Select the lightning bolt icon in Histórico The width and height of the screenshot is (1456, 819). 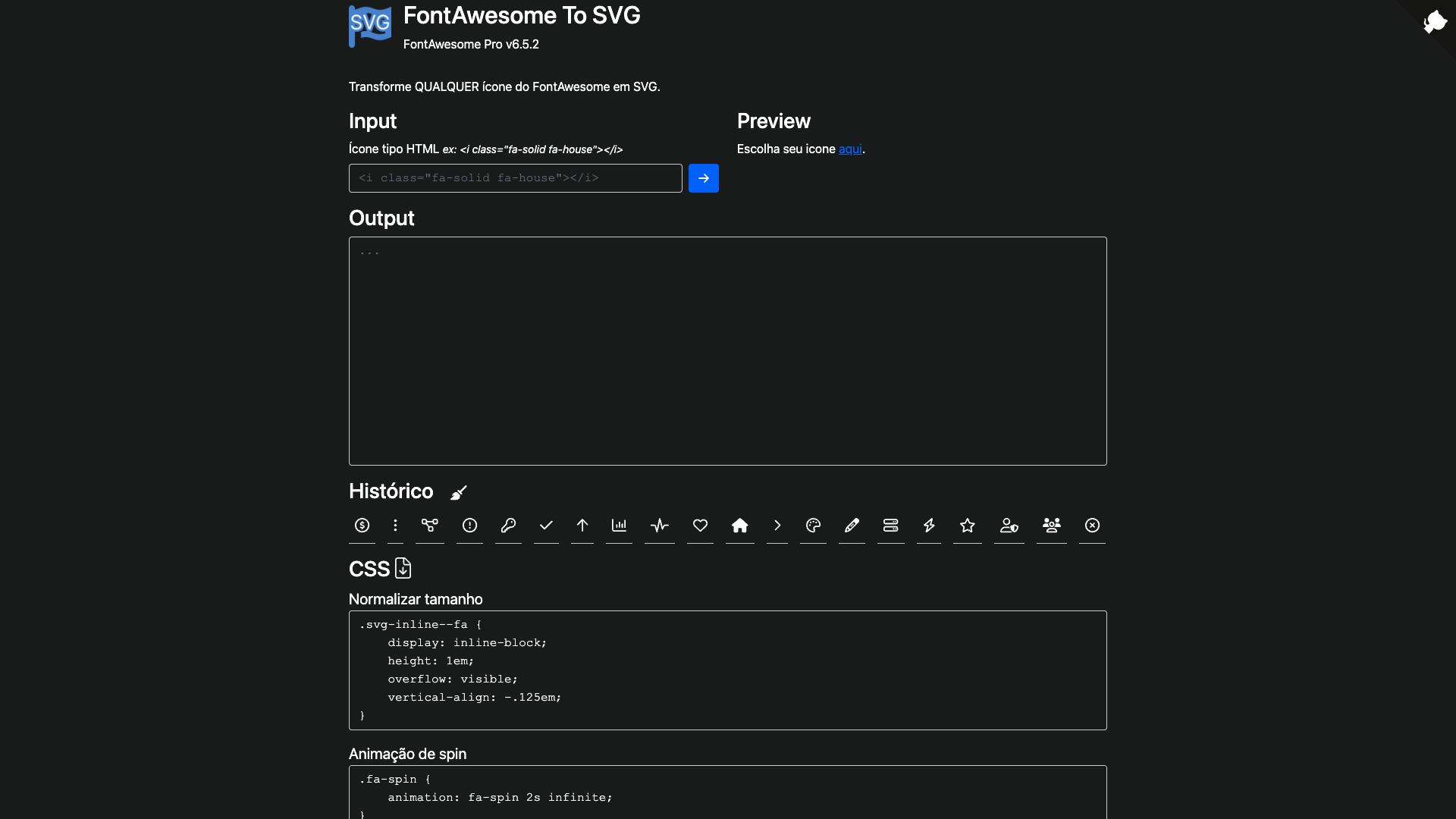pyautogui.click(x=929, y=526)
